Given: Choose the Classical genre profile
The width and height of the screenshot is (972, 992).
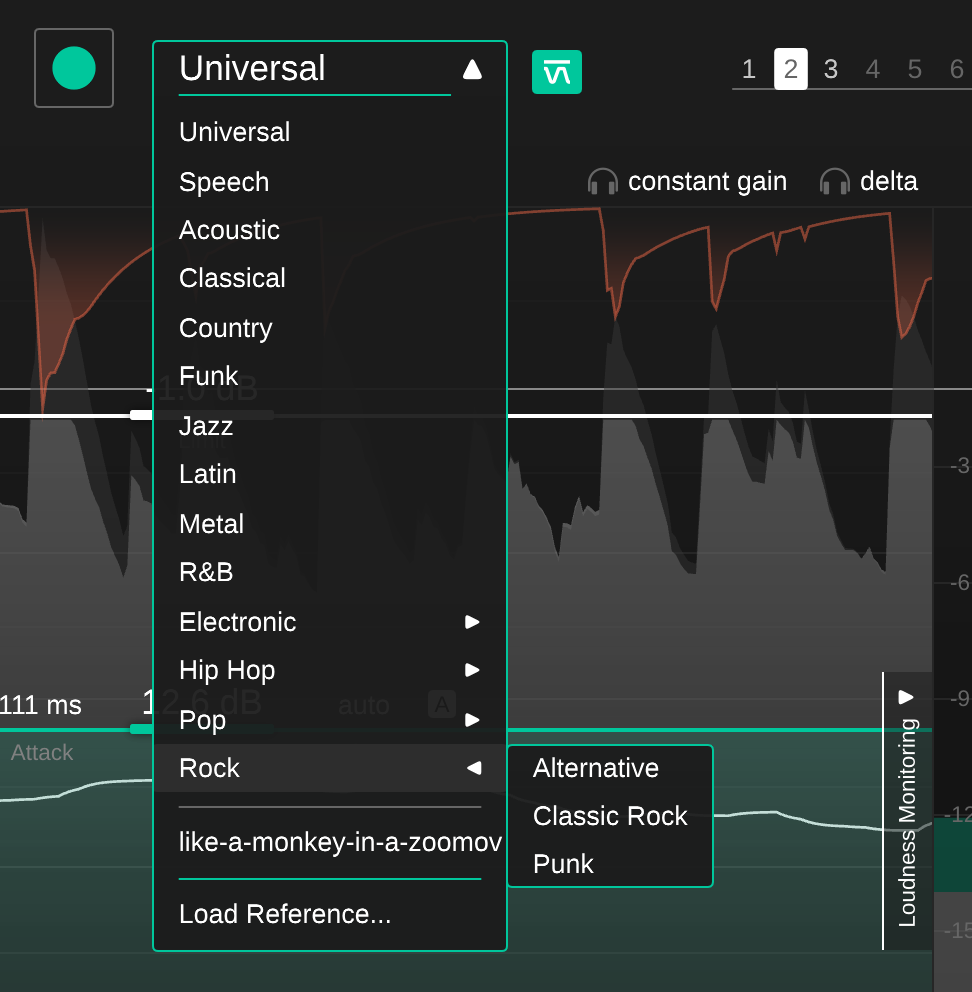Looking at the screenshot, I should pos(232,278).
